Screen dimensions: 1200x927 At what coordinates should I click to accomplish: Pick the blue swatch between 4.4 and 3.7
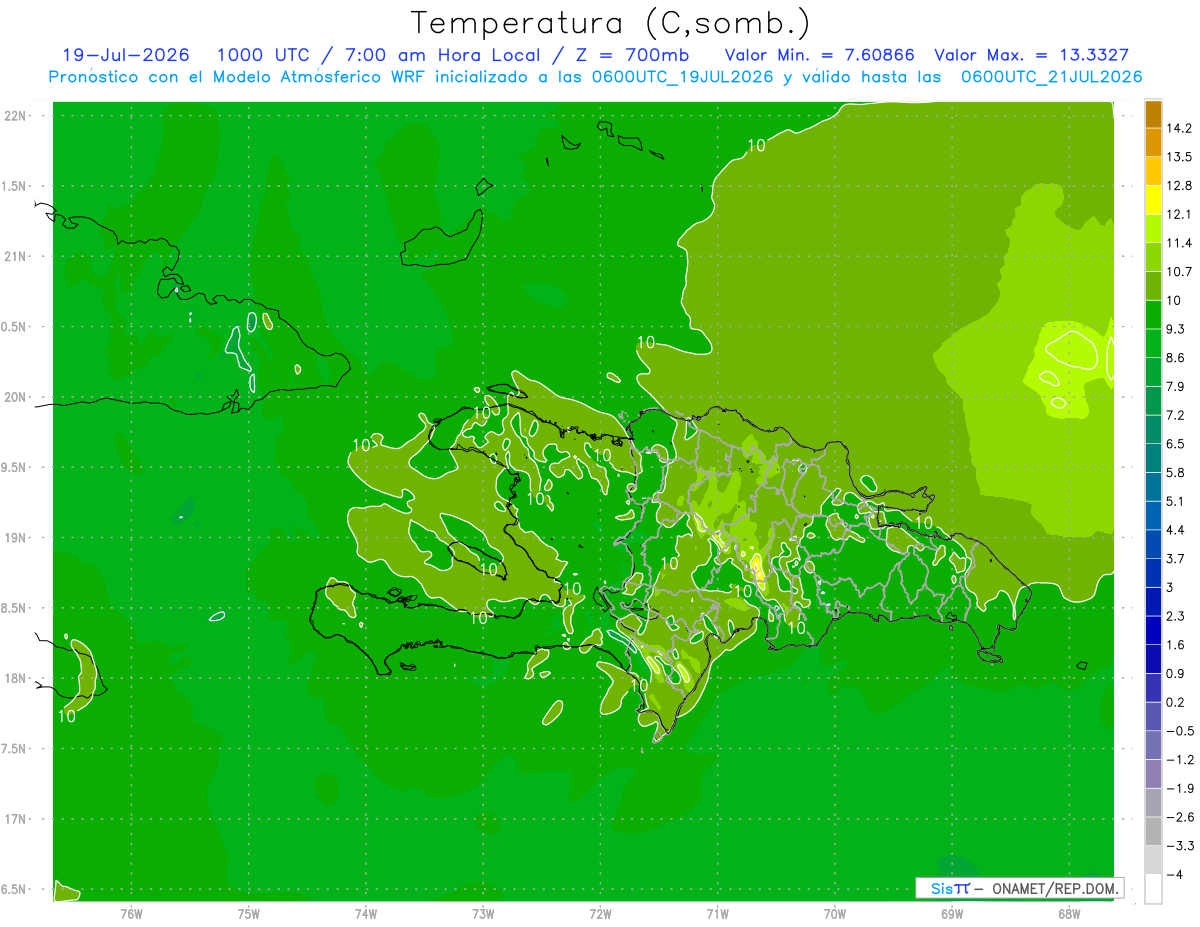tap(1153, 544)
